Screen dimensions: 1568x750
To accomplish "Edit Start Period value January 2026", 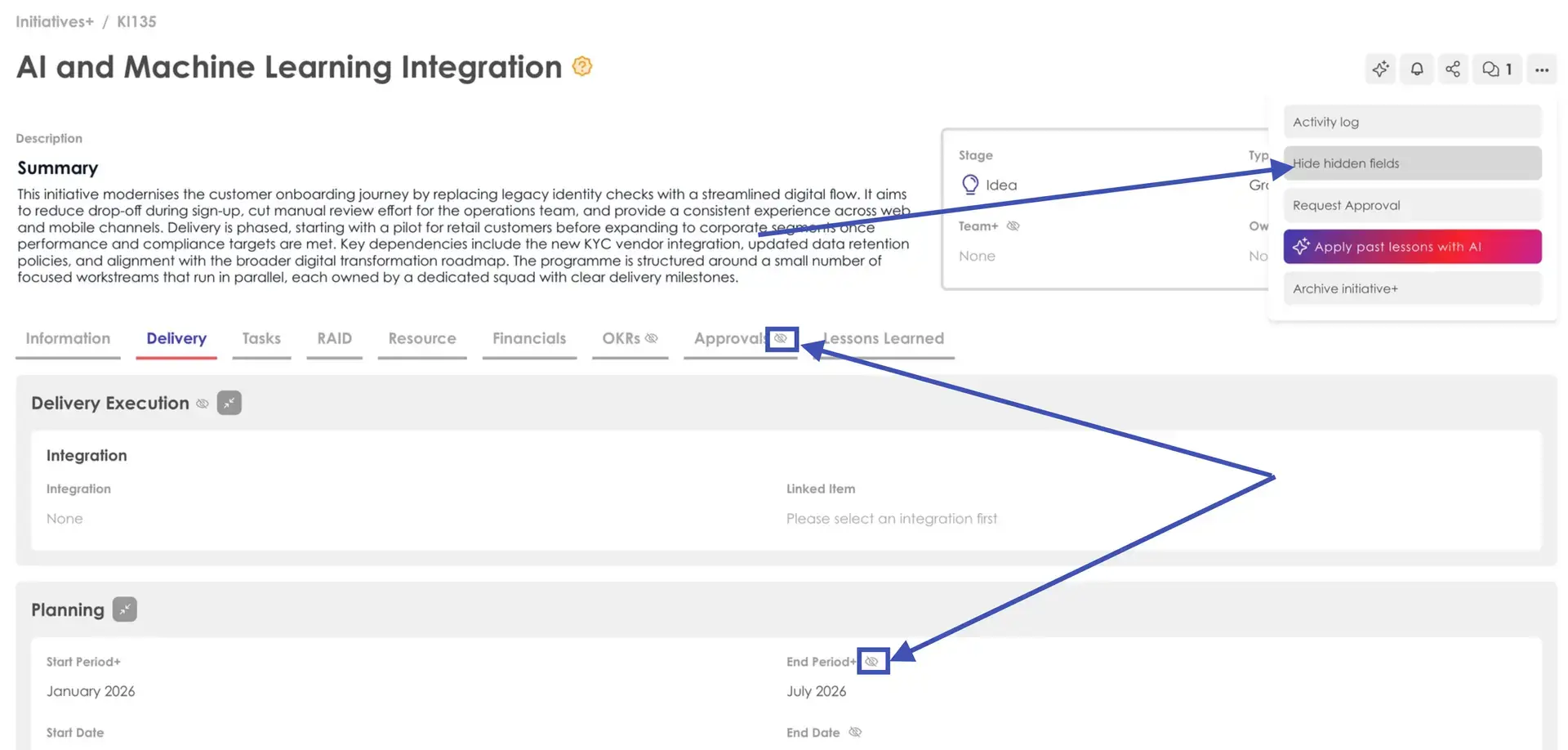I will (x=91, y=691).
